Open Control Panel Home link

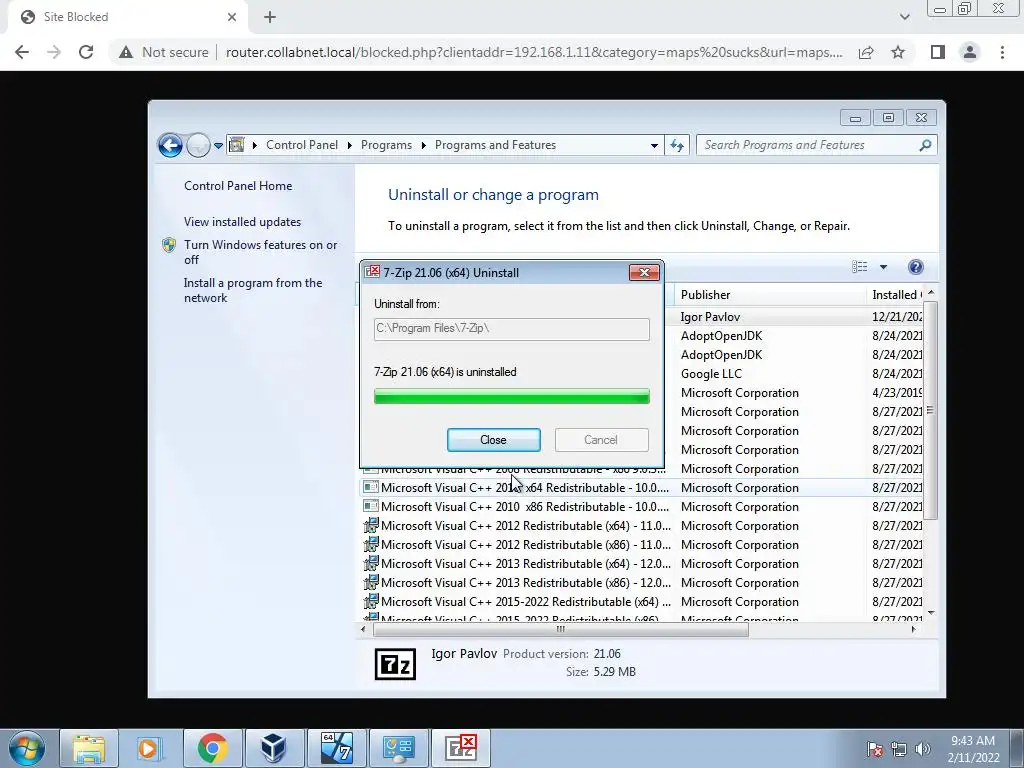pyautogui.click(x=238, y=186)
